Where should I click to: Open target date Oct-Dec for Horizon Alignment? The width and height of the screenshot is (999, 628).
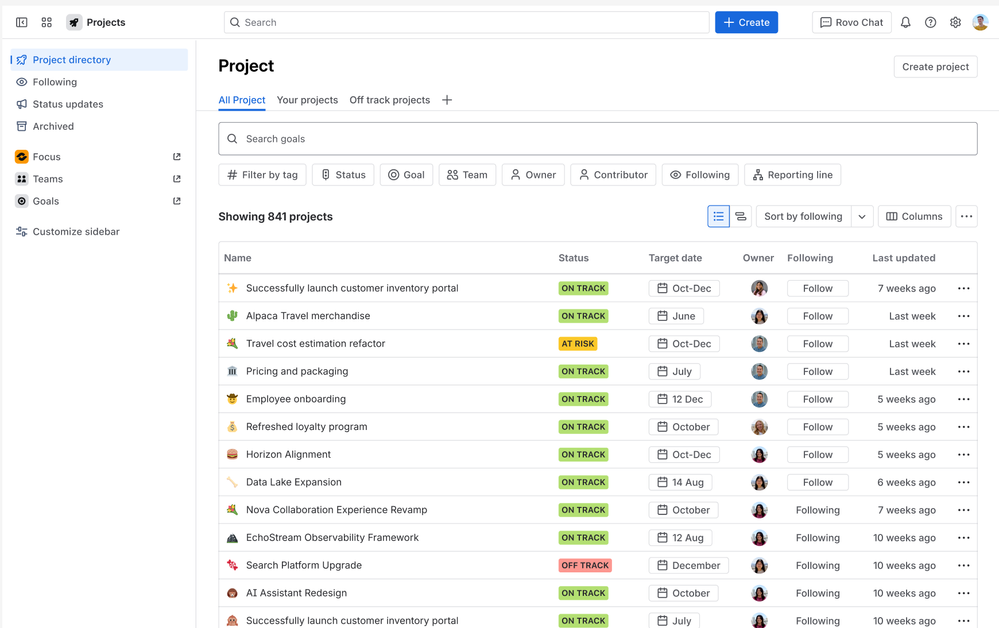(x=684, y=455)
